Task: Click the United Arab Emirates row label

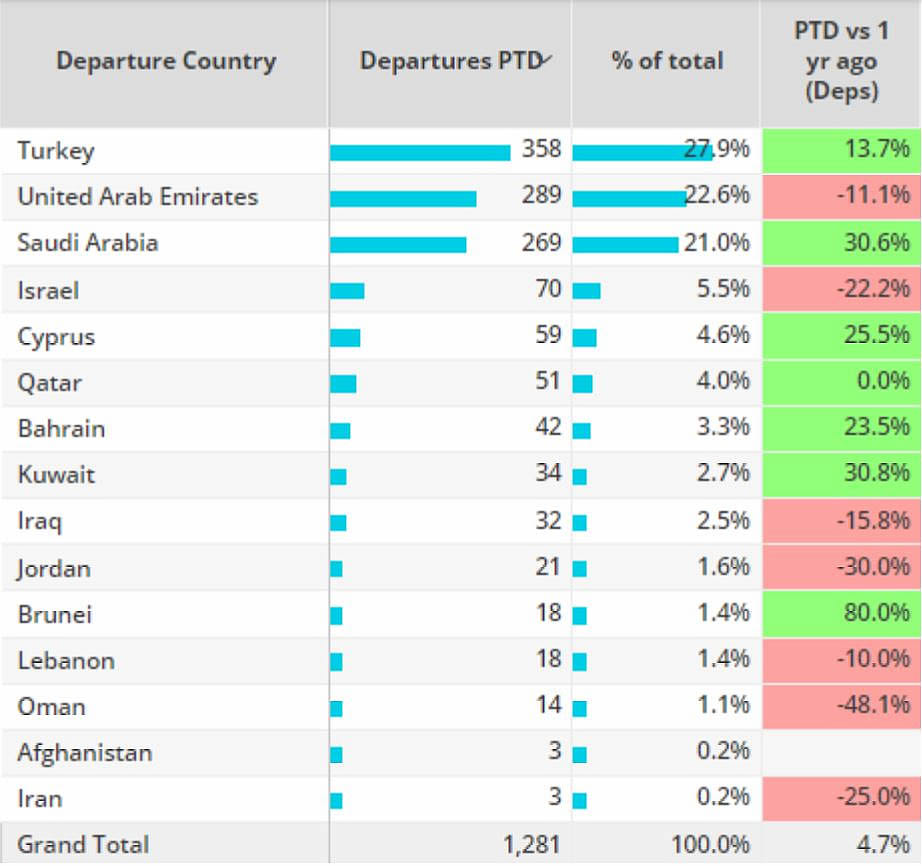Action: click(138, 197)
